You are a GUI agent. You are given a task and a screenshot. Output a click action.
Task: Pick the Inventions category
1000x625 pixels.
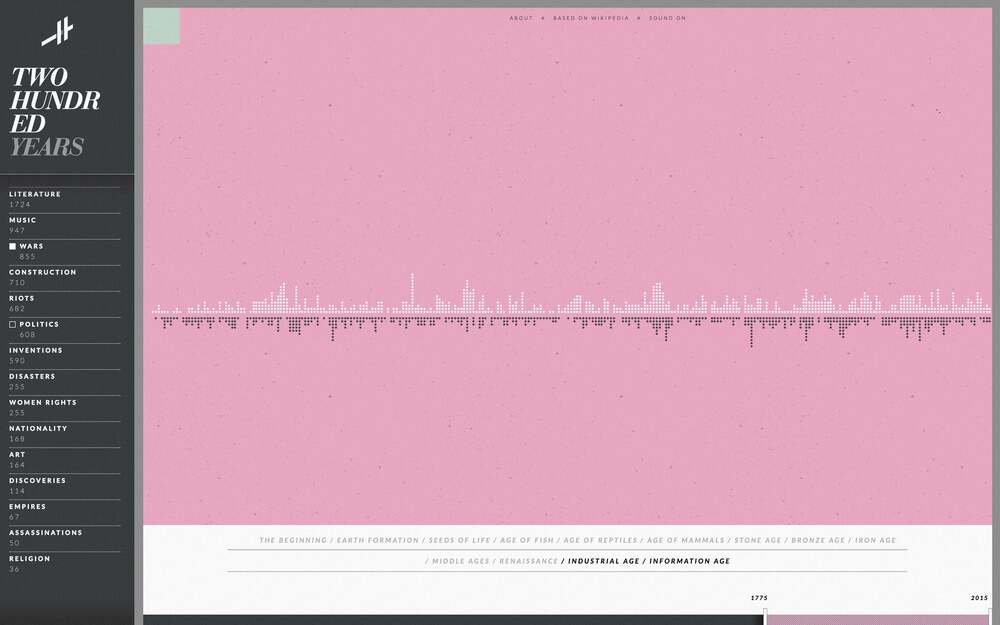pyautogui.click(x=36, y=350)
